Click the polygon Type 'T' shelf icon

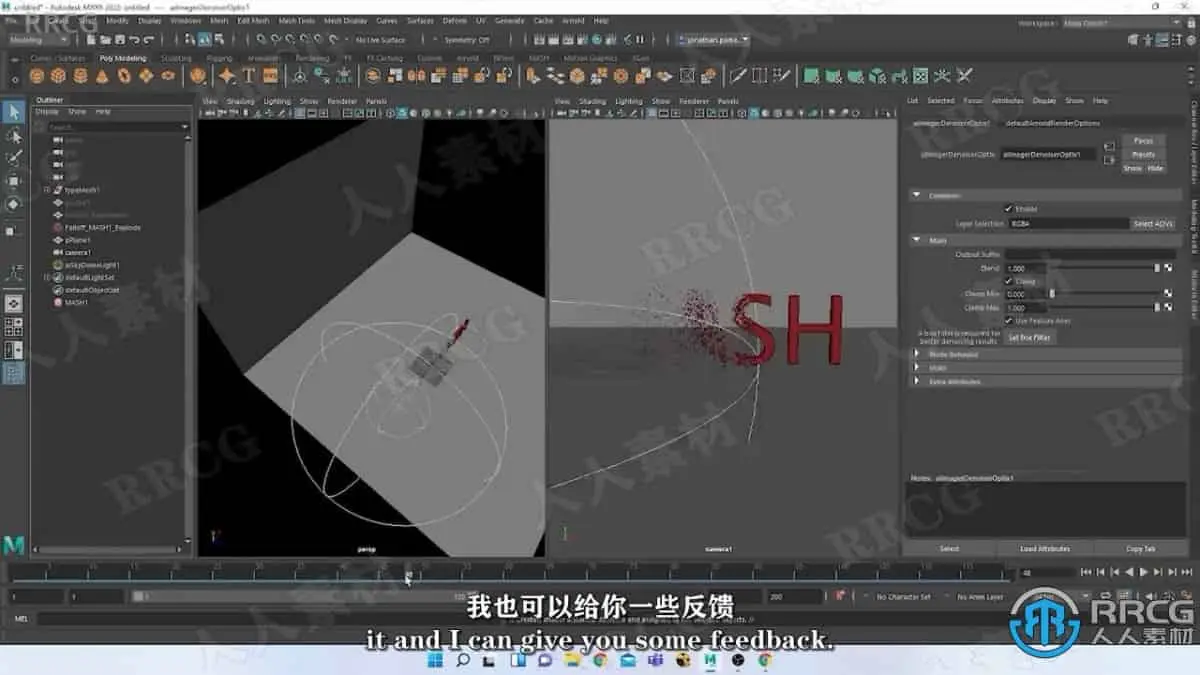point(248,76)
